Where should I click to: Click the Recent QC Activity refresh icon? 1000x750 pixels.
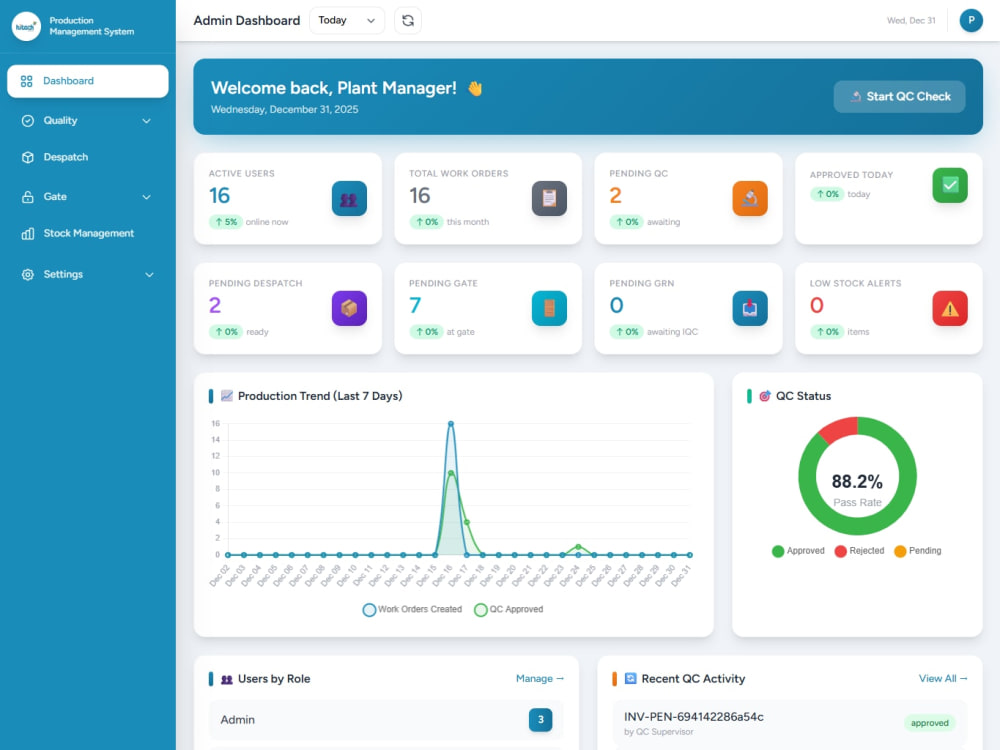(x=630, y=679)
